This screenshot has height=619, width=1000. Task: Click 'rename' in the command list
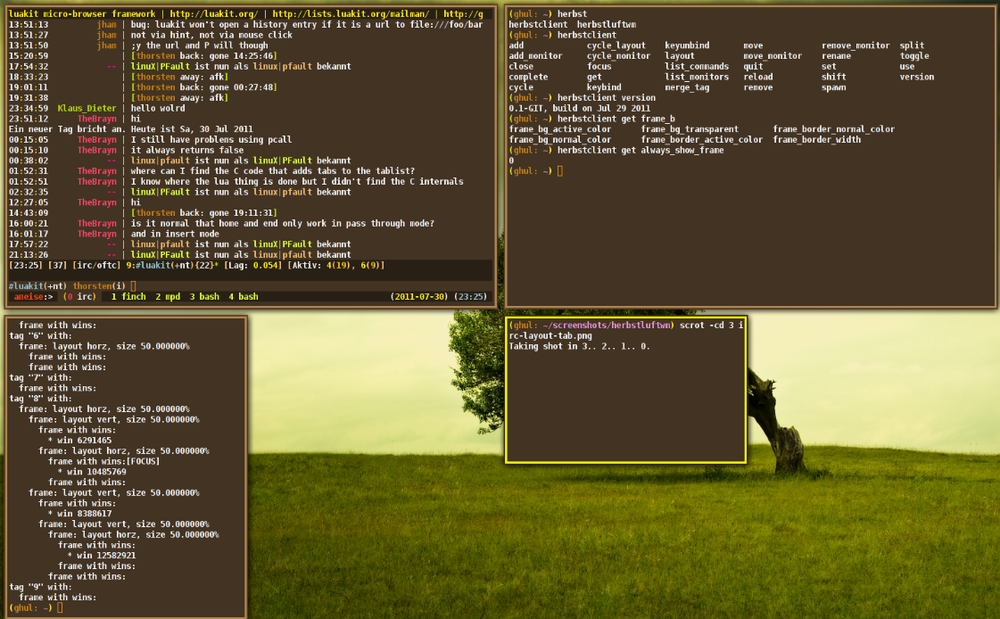(836, 56)
